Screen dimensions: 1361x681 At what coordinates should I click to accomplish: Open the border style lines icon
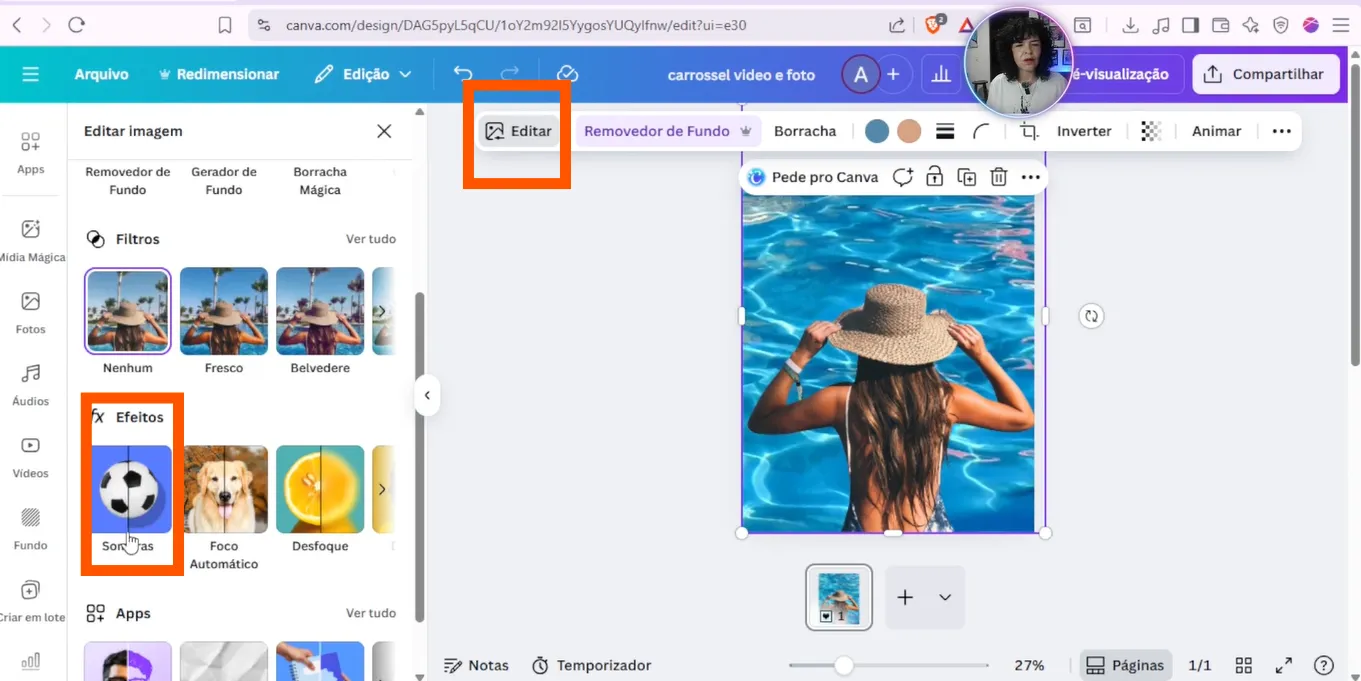pos(945,131)
